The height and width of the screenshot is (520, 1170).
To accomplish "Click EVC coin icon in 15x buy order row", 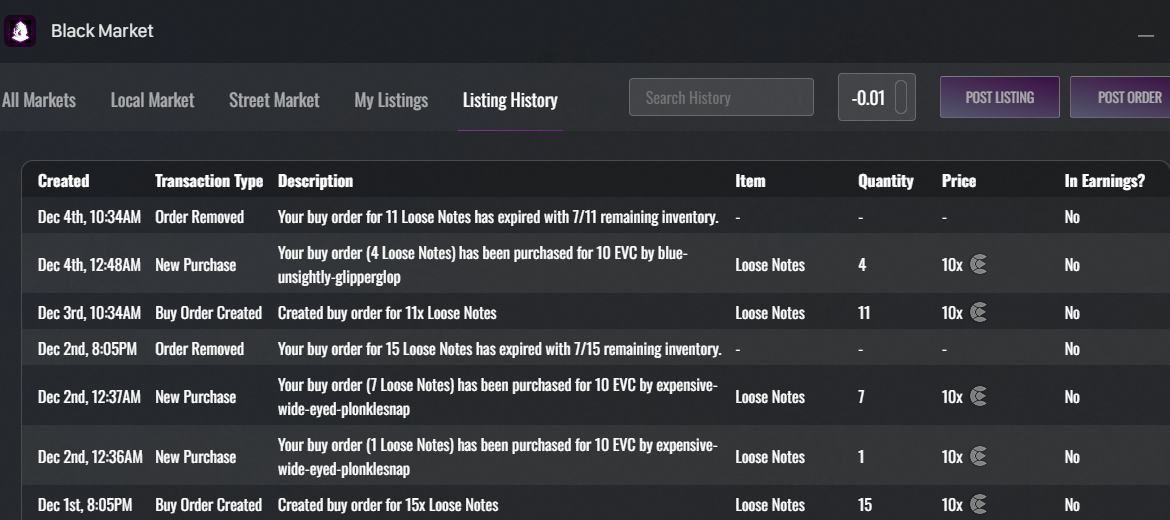I will click(x=978, y=505).
